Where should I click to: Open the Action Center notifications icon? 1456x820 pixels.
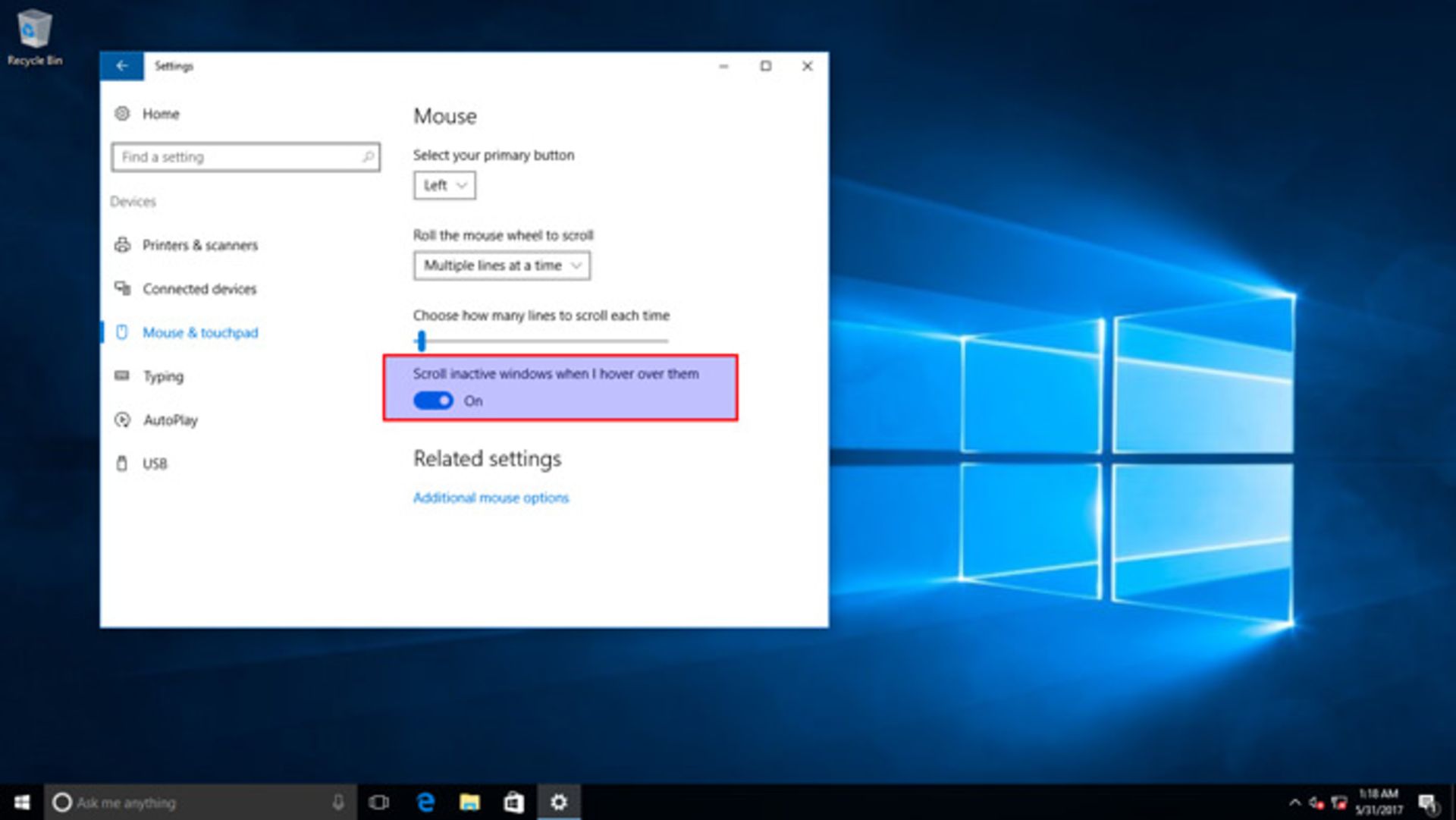click(1429, 803)
